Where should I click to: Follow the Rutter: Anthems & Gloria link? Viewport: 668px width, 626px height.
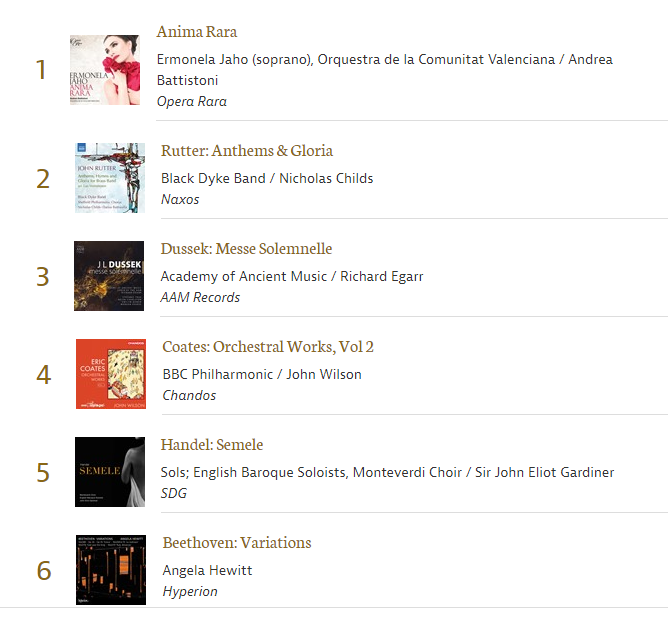pos(247,151)
